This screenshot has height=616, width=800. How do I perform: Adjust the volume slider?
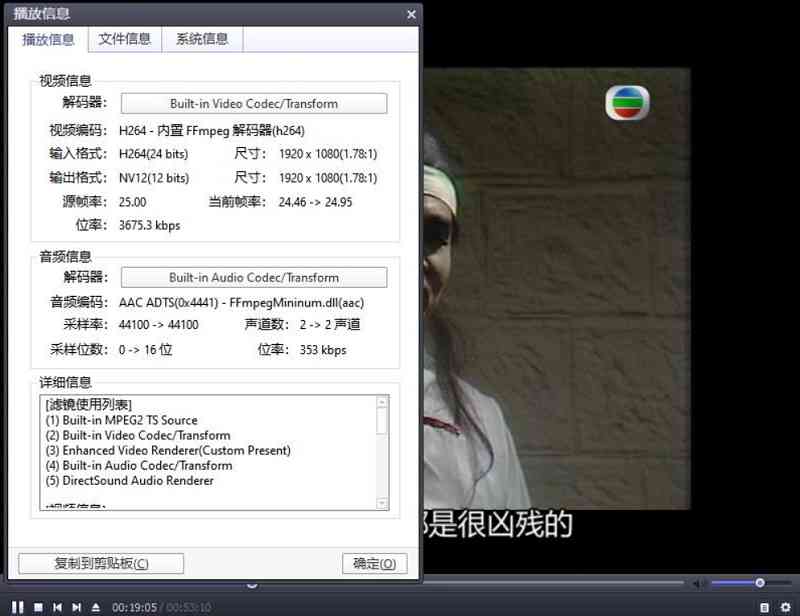point(759,583)
